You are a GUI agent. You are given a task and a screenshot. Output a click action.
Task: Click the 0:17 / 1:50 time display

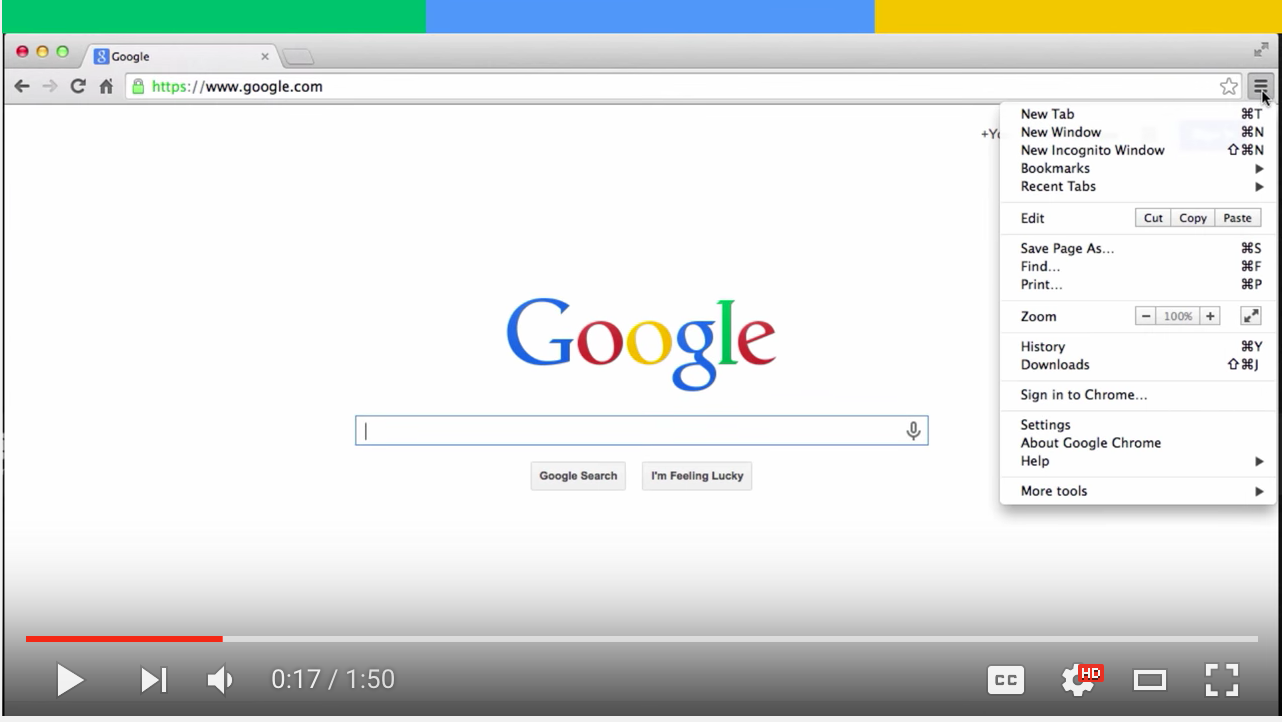pos(333,680)
